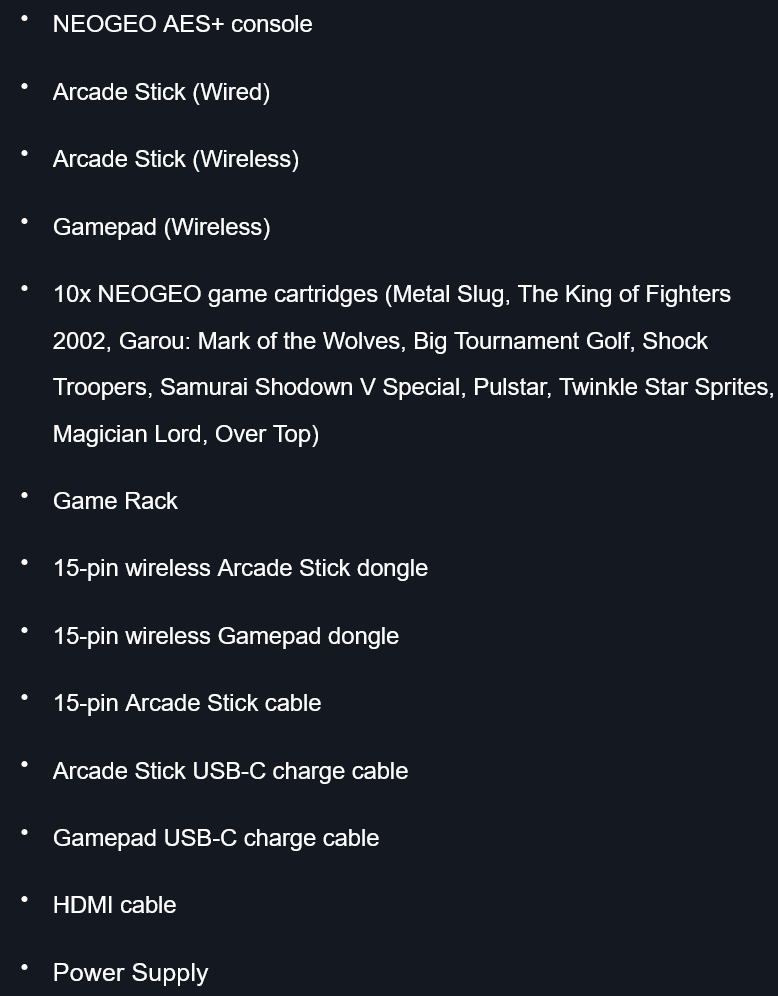Viewport: 778px width, 996px height.
Task: Click Arcade Stick USB-C charge cable item
Action: coord(230,771)
